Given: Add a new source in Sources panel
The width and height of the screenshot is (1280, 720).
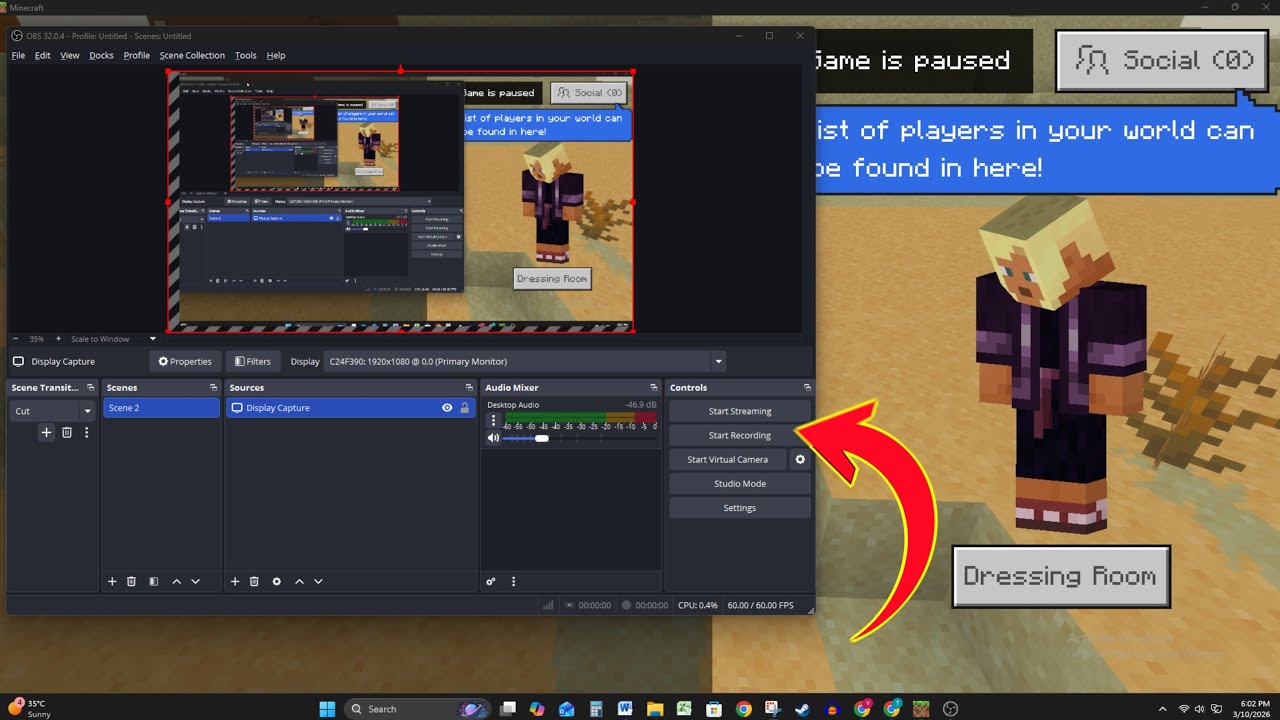Looking at the screenshot, I should tap(235, 581).
